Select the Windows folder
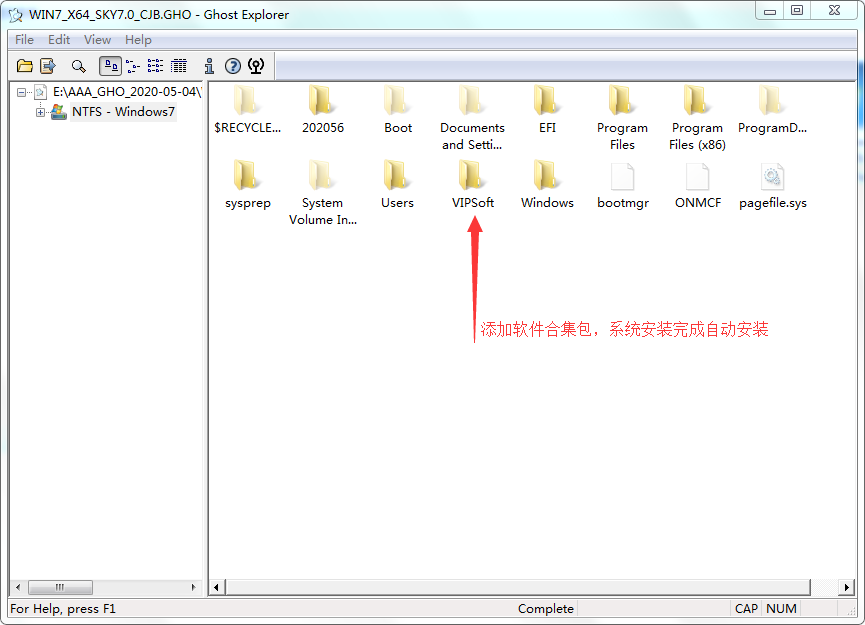This screenshot has height=625, width=865. 547,186
